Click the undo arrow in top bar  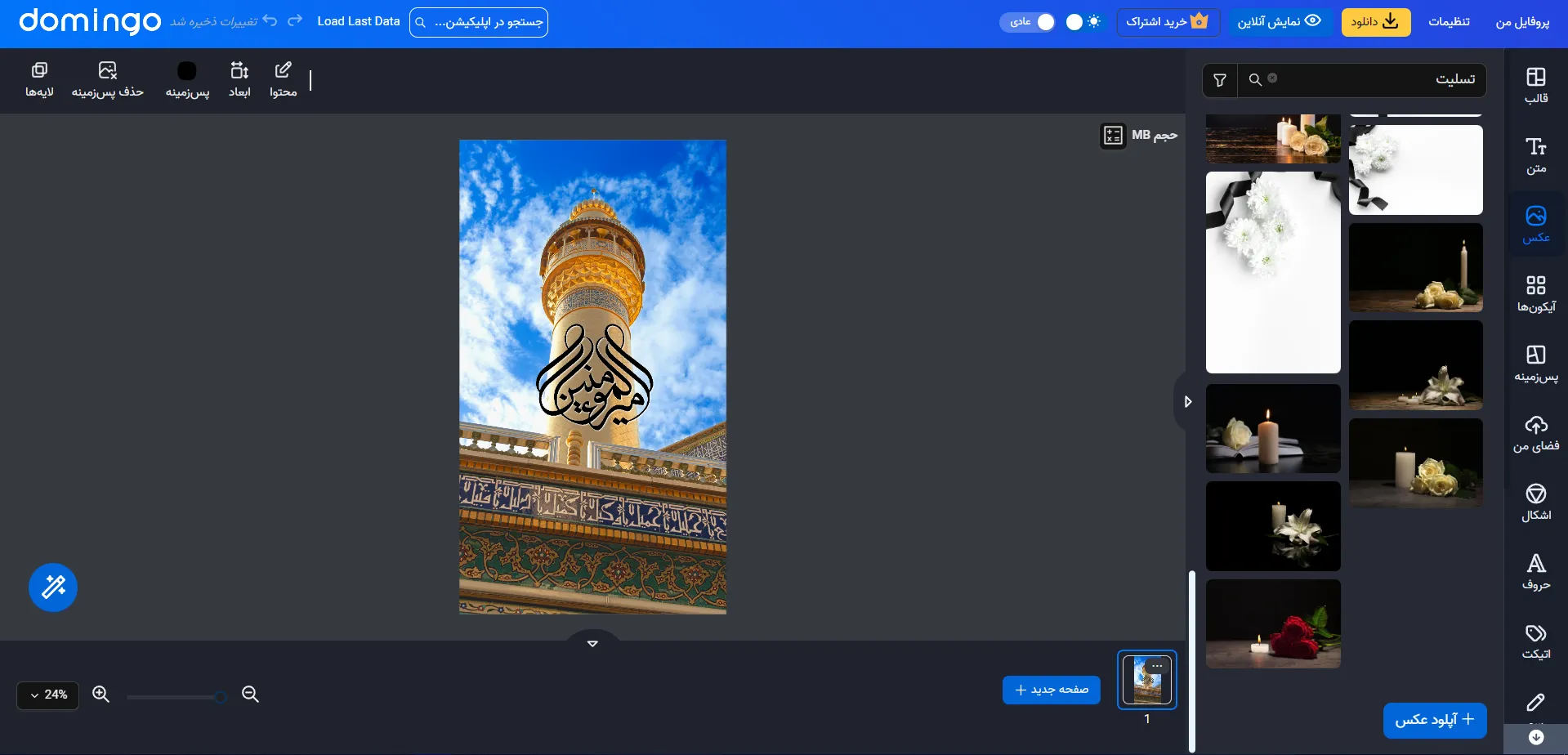click(x=270, y=20)
